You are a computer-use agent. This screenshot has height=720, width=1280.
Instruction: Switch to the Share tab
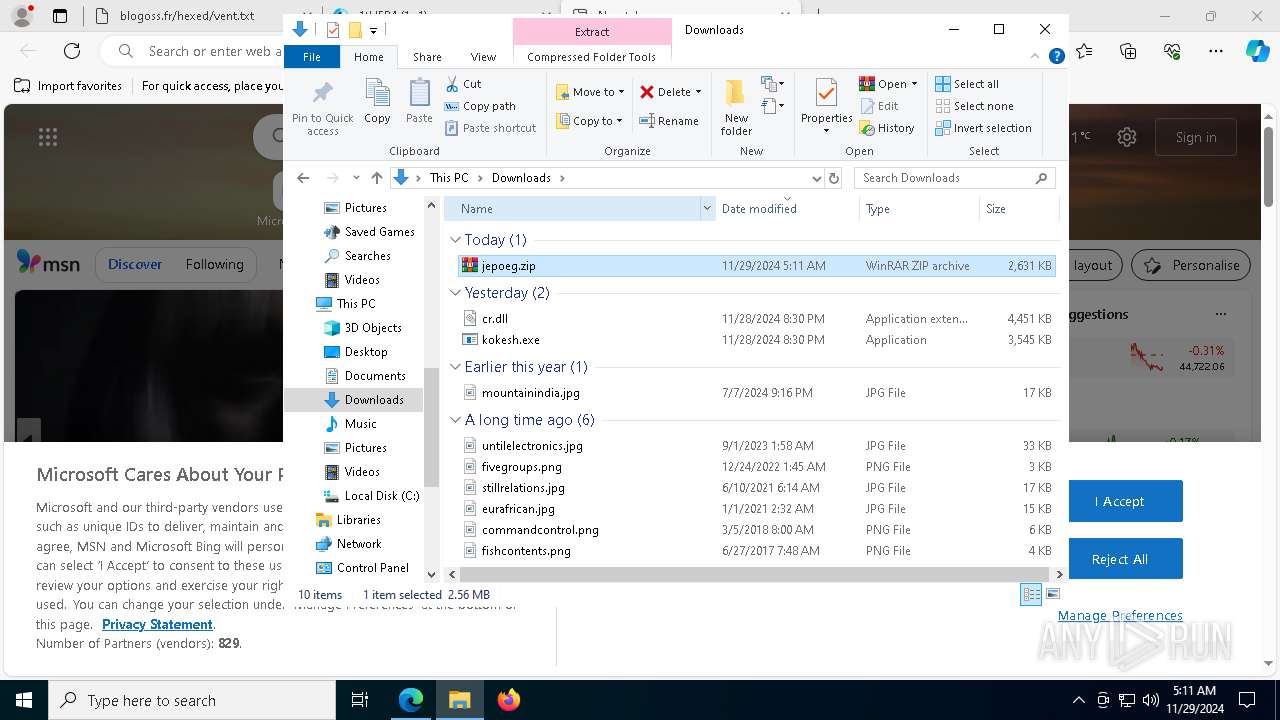click(x=427, y=57)
